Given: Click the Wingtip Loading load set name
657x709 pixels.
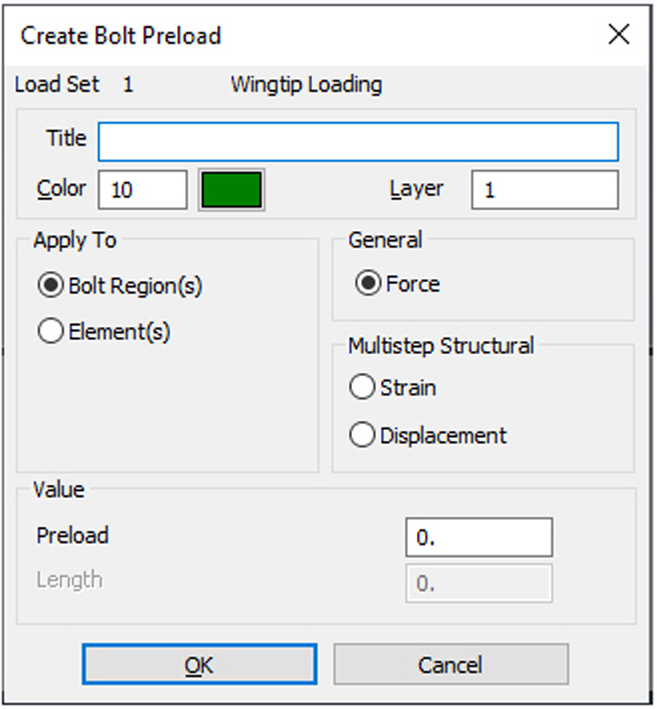Looking at the screenshot, I should click(306, 85).
